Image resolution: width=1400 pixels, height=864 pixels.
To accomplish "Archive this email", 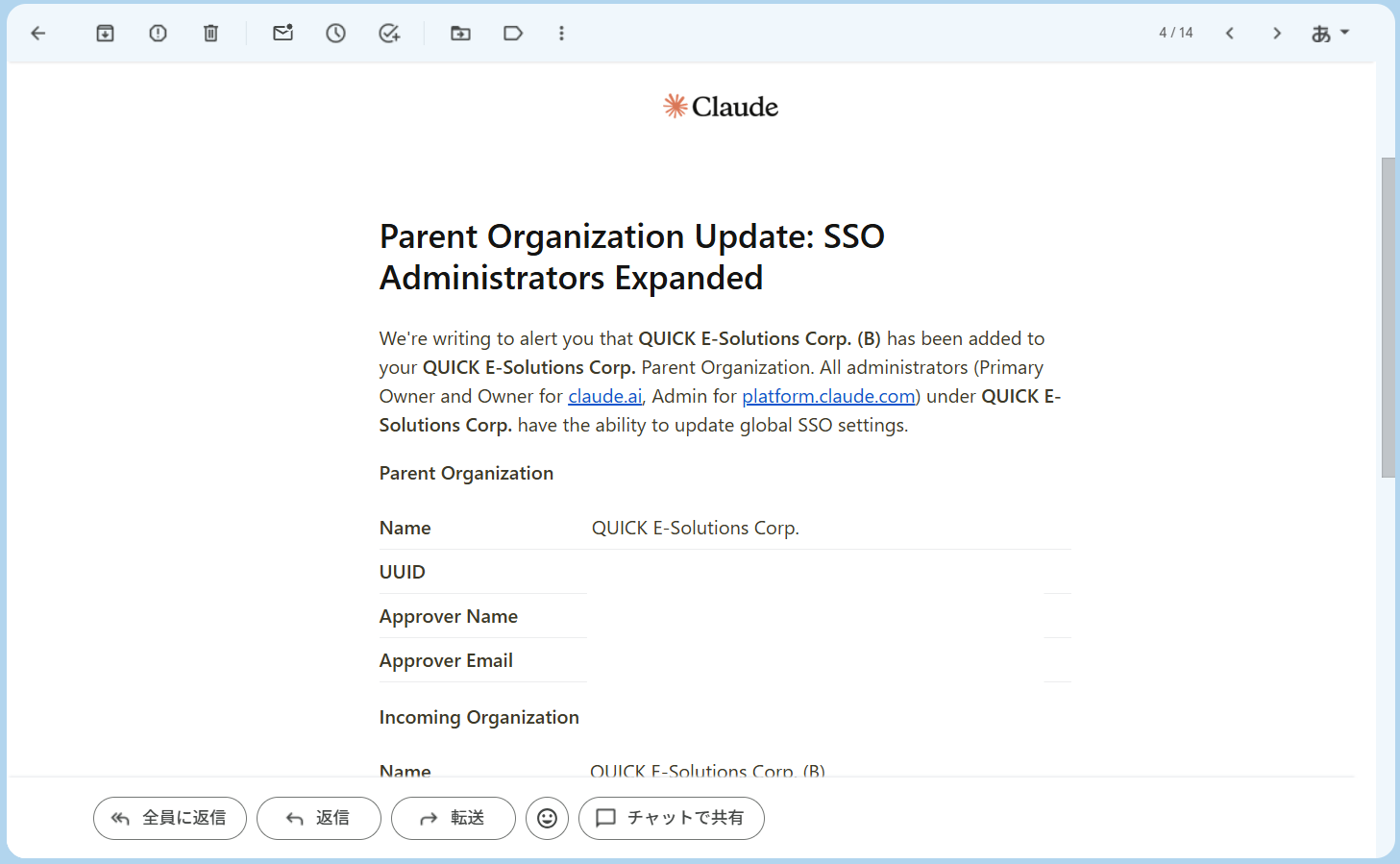I will click(x=105, y=34).
